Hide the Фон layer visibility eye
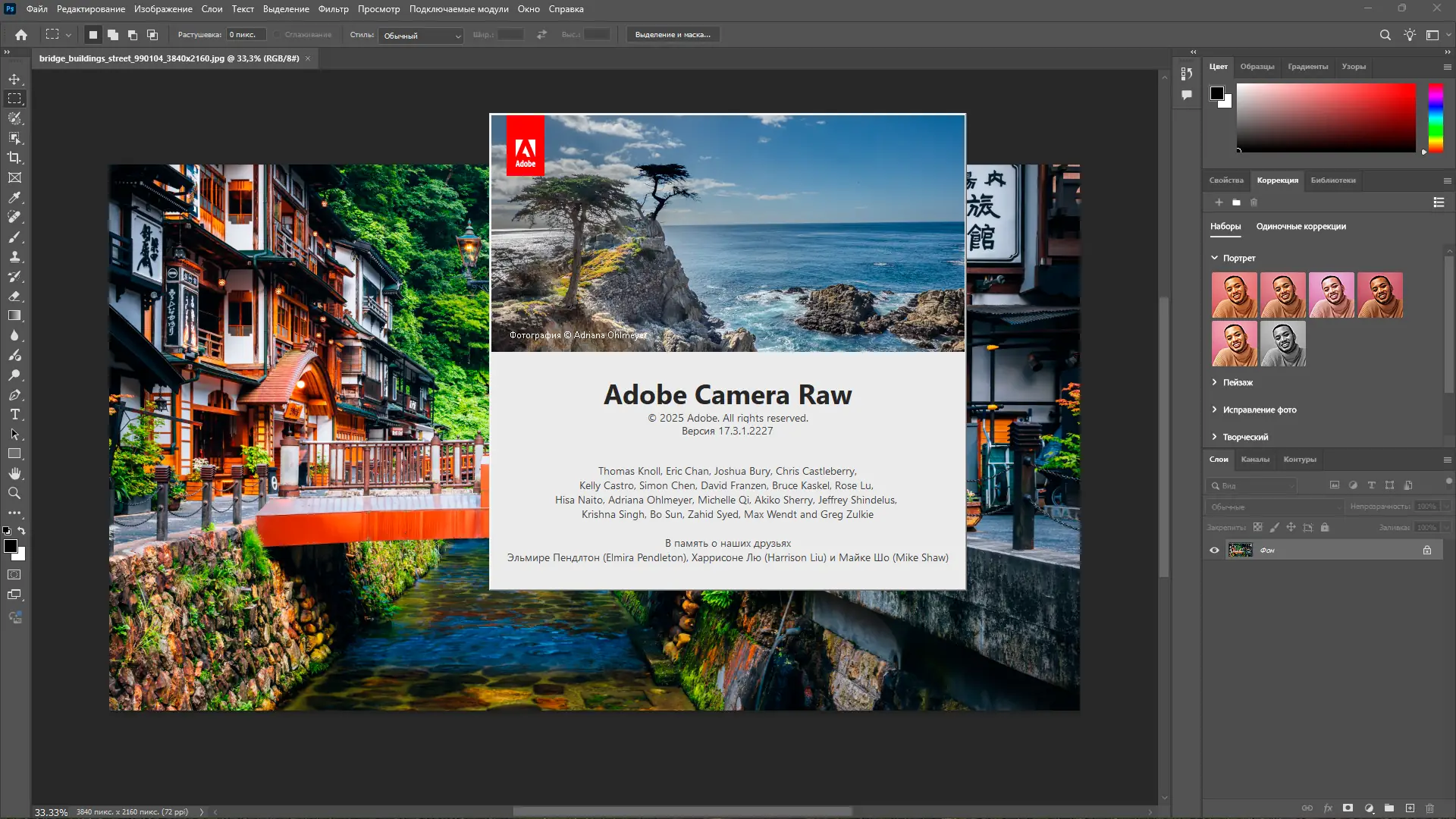 click(1214, 550)
